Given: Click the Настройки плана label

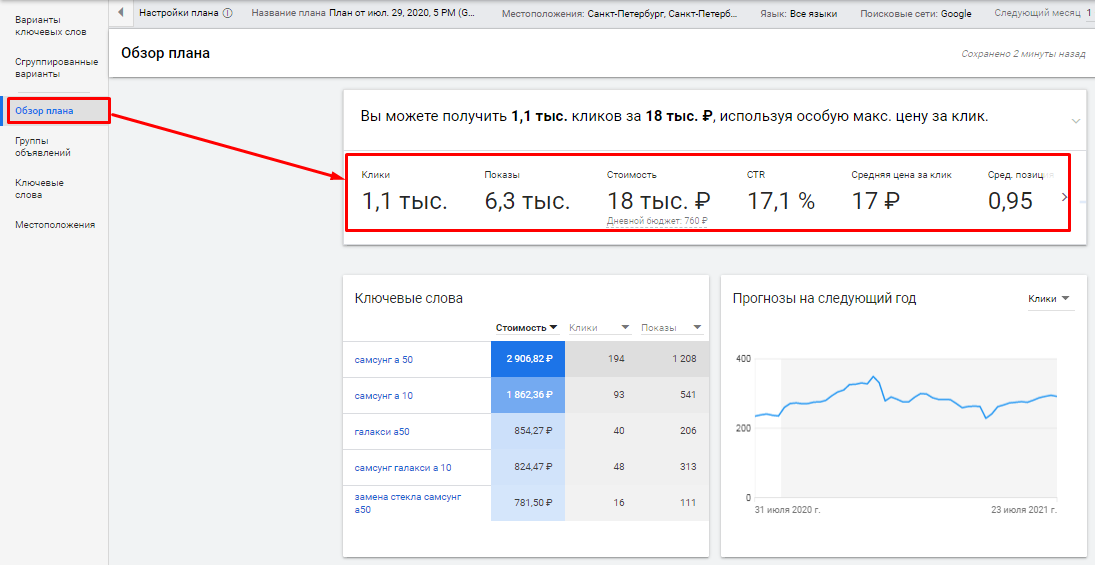Looking at the screenshot, I should 179,13.
